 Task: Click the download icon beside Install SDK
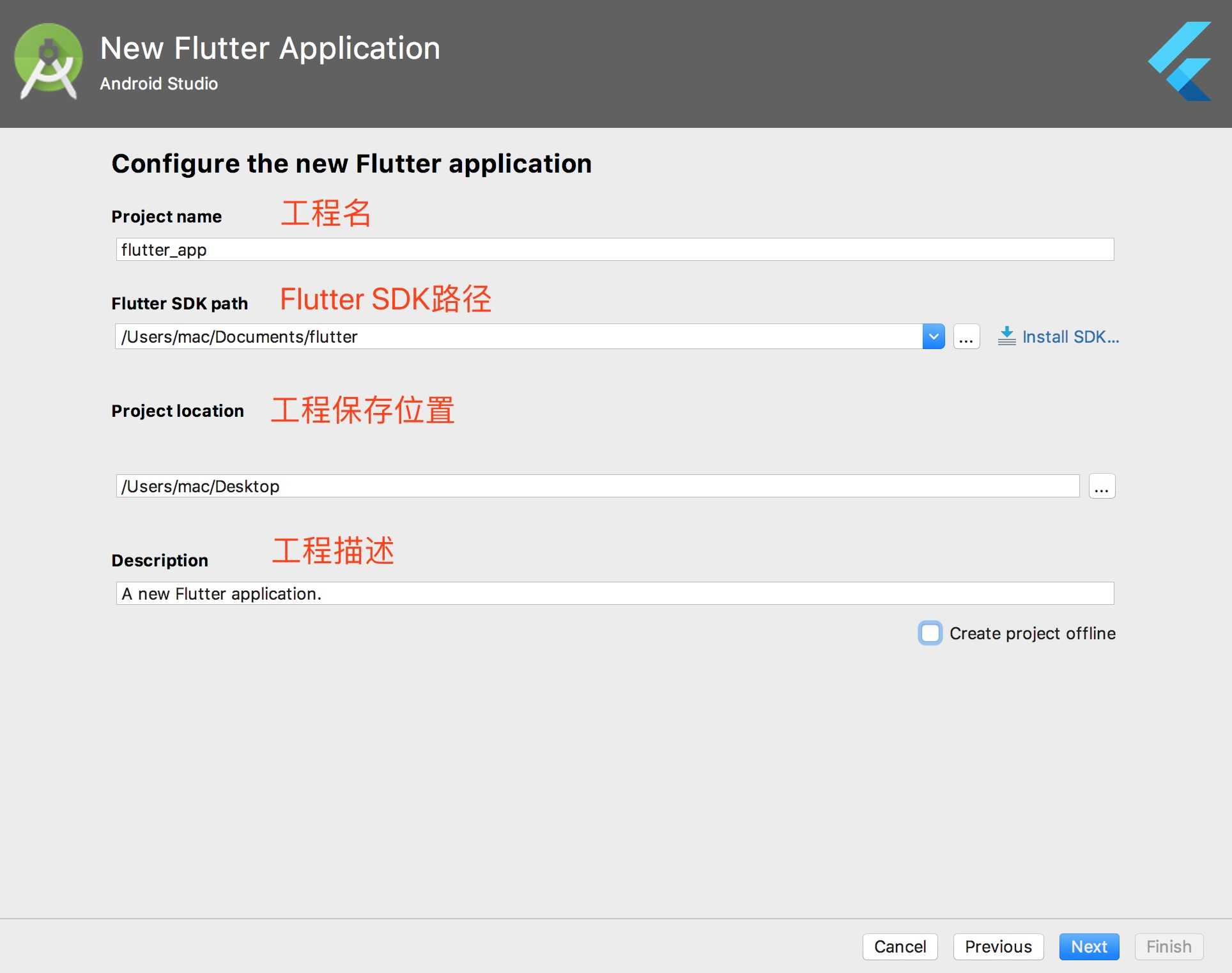point(1006,336)
